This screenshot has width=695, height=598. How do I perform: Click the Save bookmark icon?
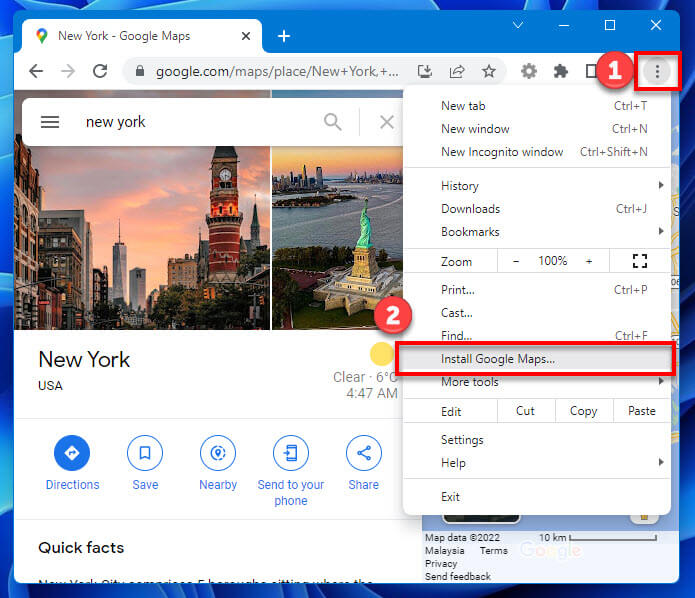(145, 453)
